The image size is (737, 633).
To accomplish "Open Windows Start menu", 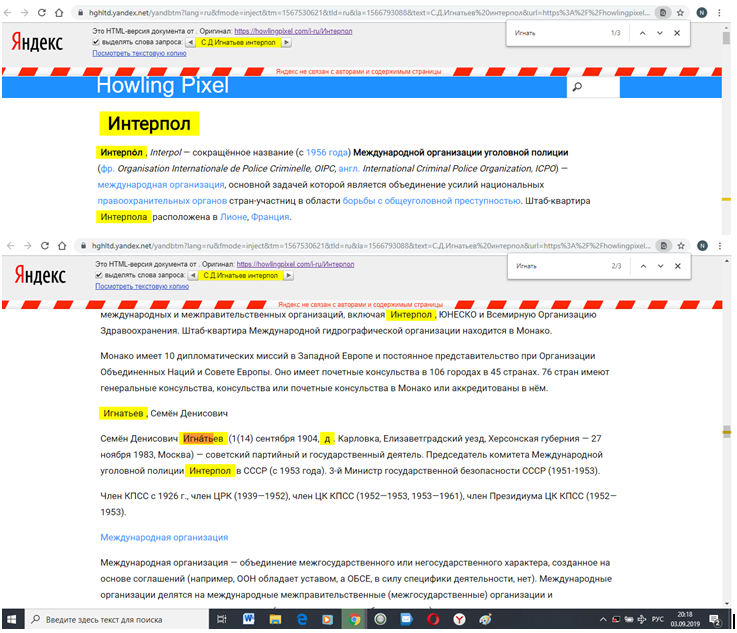I will [11, 619].
